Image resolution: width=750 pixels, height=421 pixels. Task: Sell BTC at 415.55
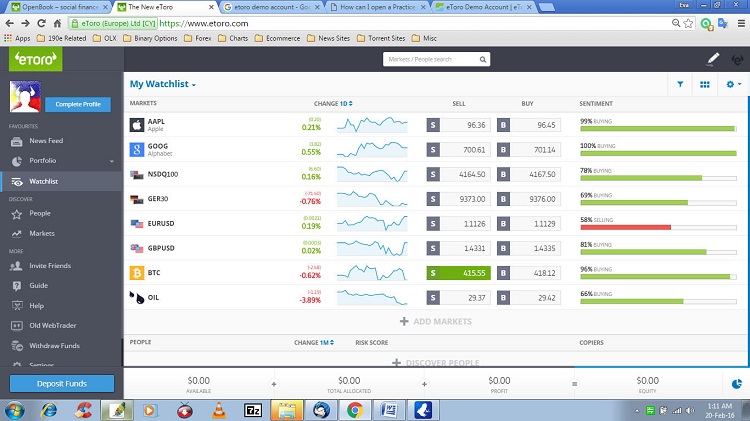tap(458, 273)
